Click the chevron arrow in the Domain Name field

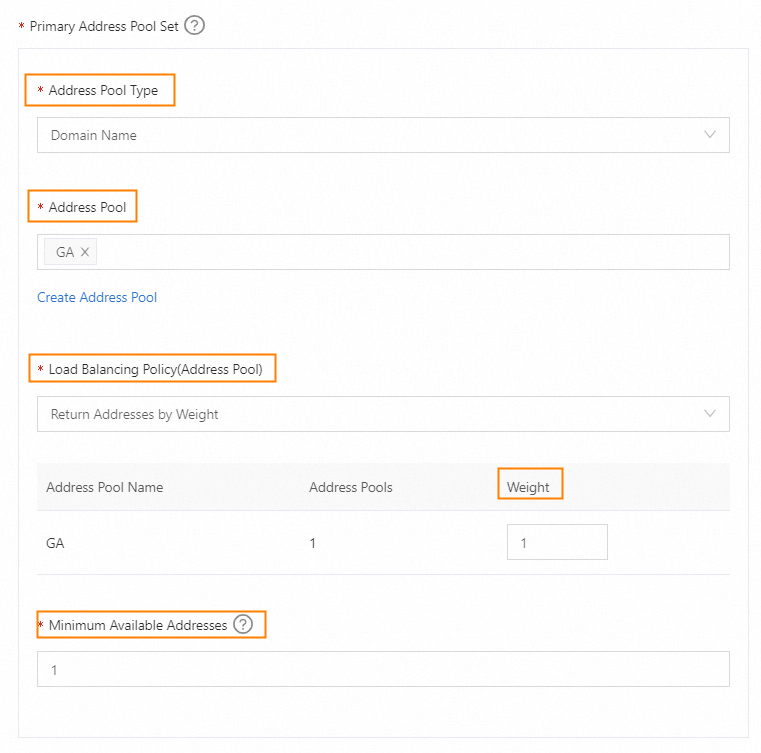[710, 134]
